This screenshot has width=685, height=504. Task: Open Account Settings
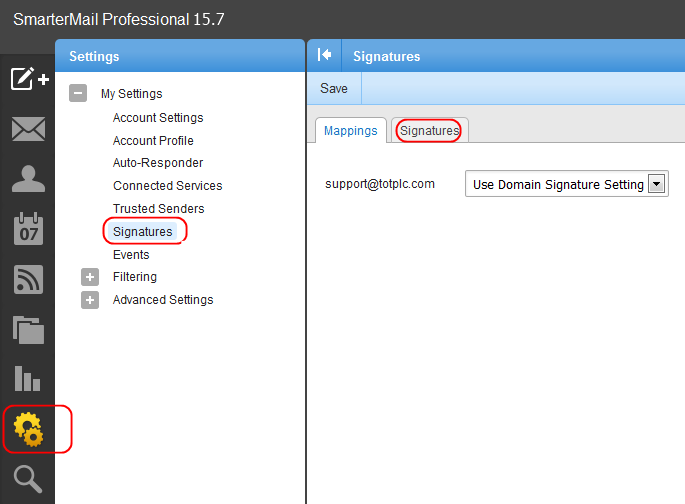point(158,117)
